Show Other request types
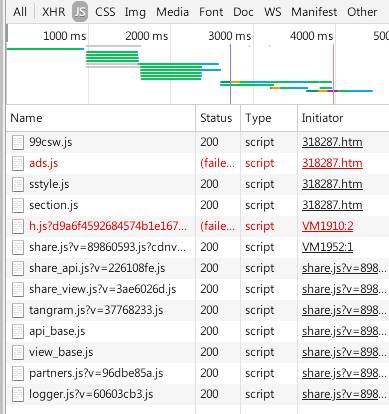The image size is (389, 414). [x=362, y=12]
